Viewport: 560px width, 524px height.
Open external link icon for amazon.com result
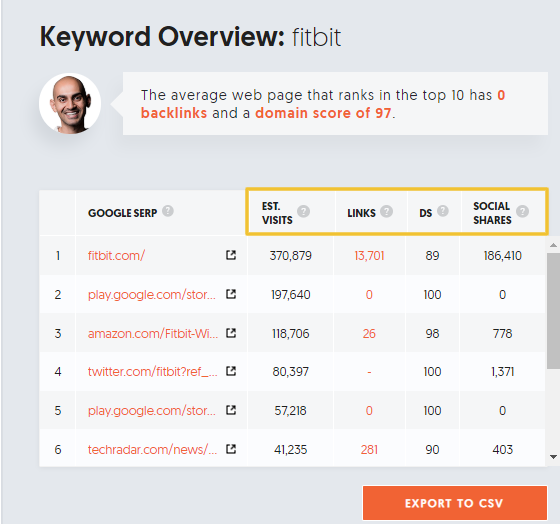point(231,333)
